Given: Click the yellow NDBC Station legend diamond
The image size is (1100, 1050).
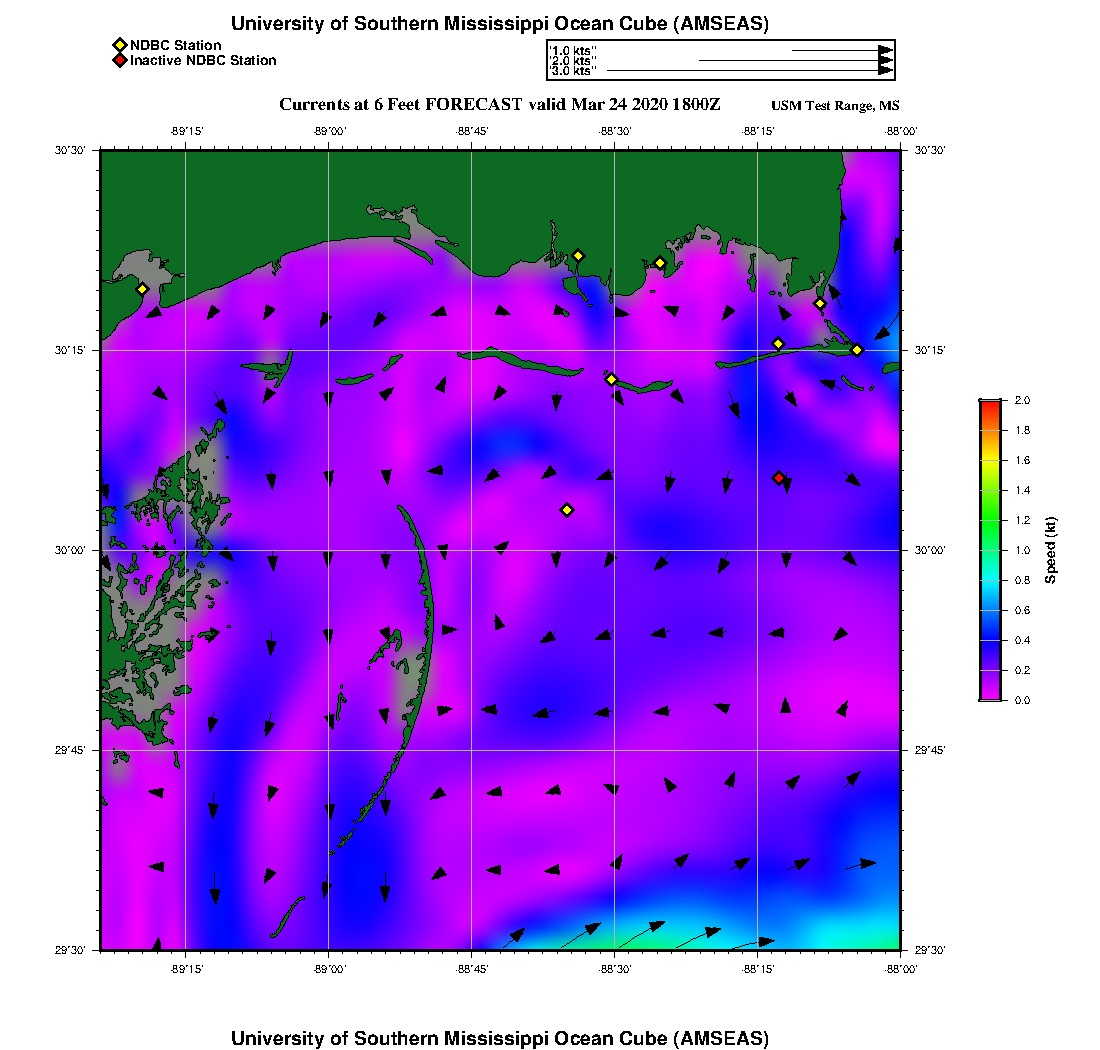Looking at the screenshot, I should pos(119,45).
